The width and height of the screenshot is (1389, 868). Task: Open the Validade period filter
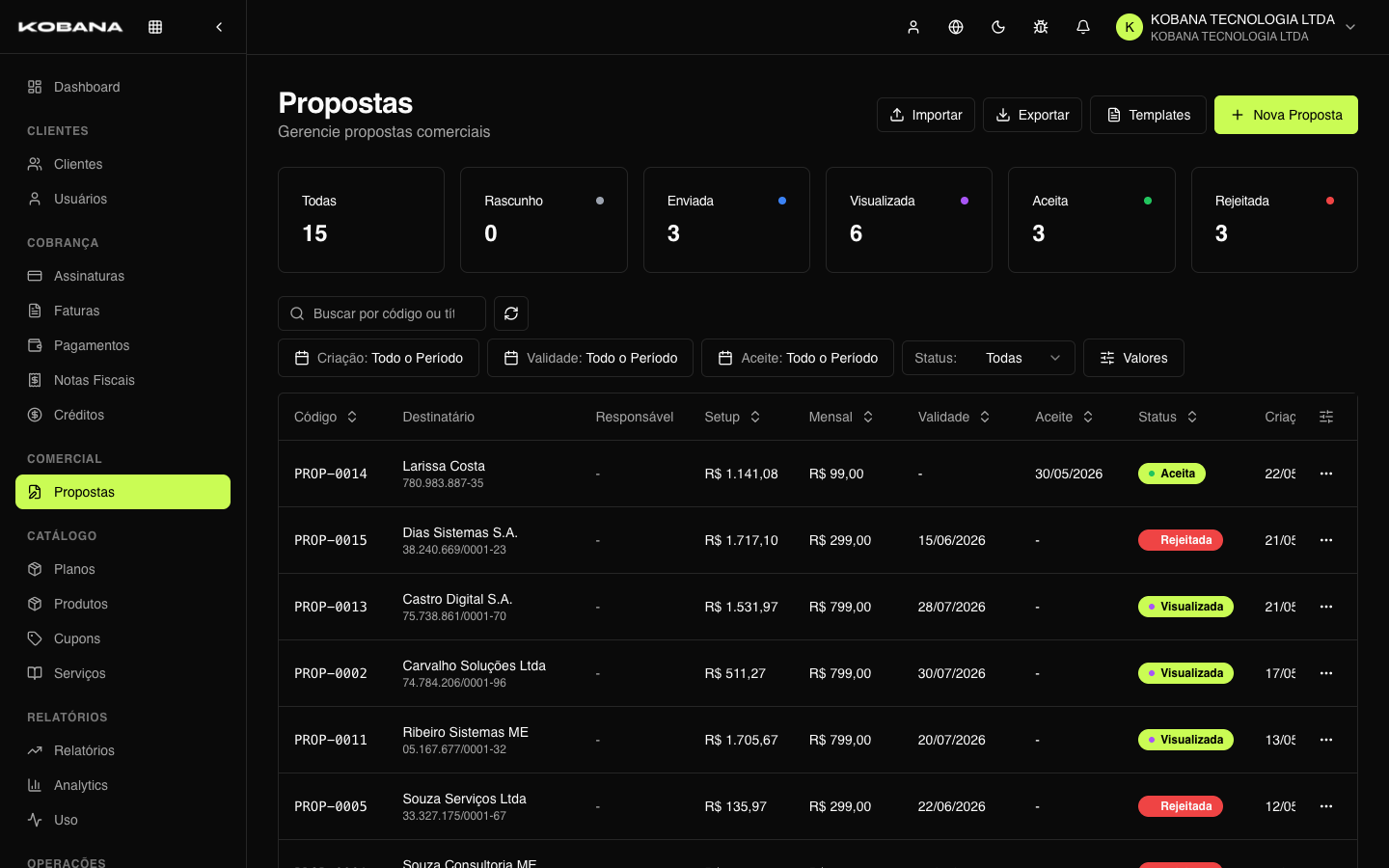(590, 358)
